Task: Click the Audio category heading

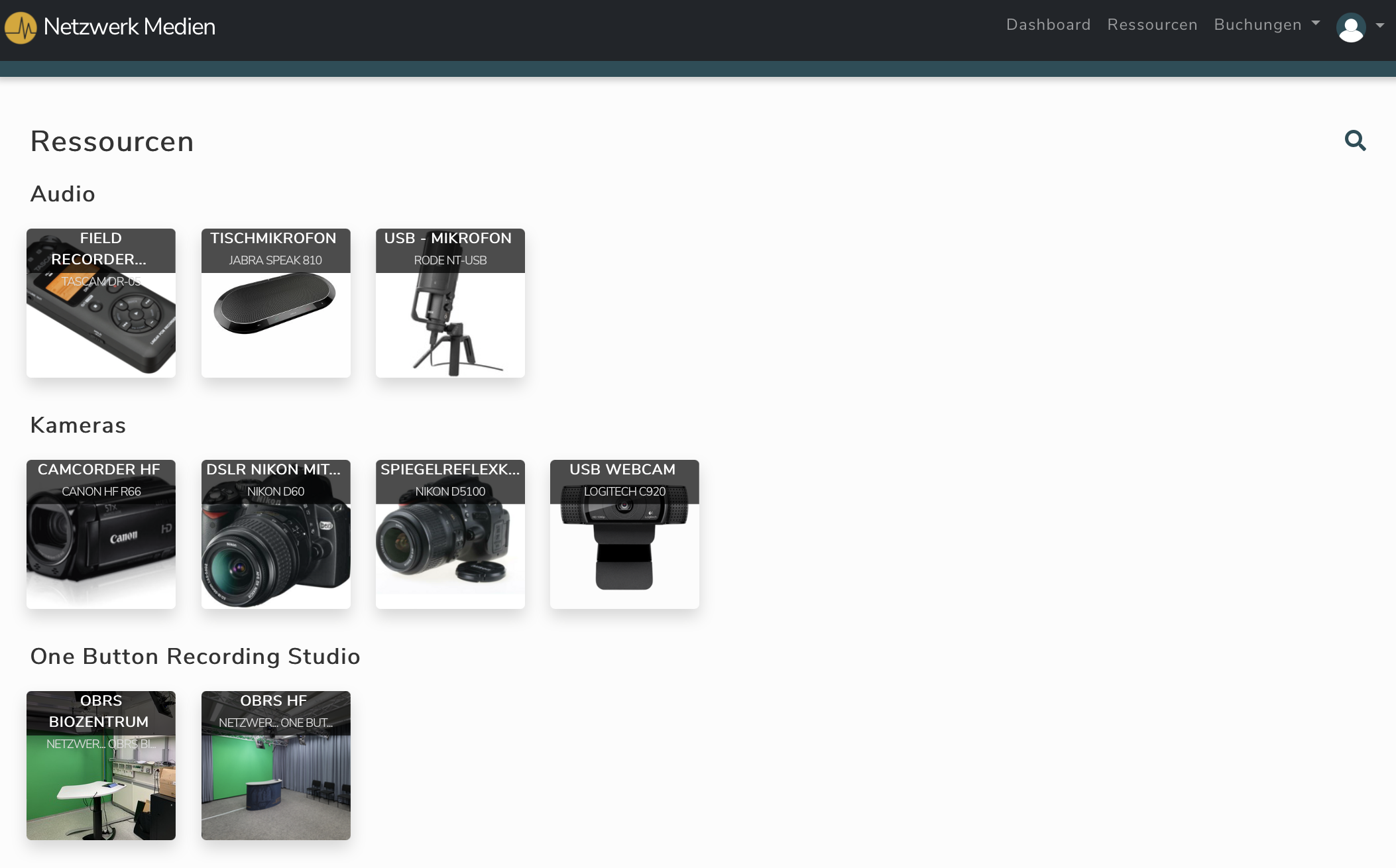Action: (63, 193)
